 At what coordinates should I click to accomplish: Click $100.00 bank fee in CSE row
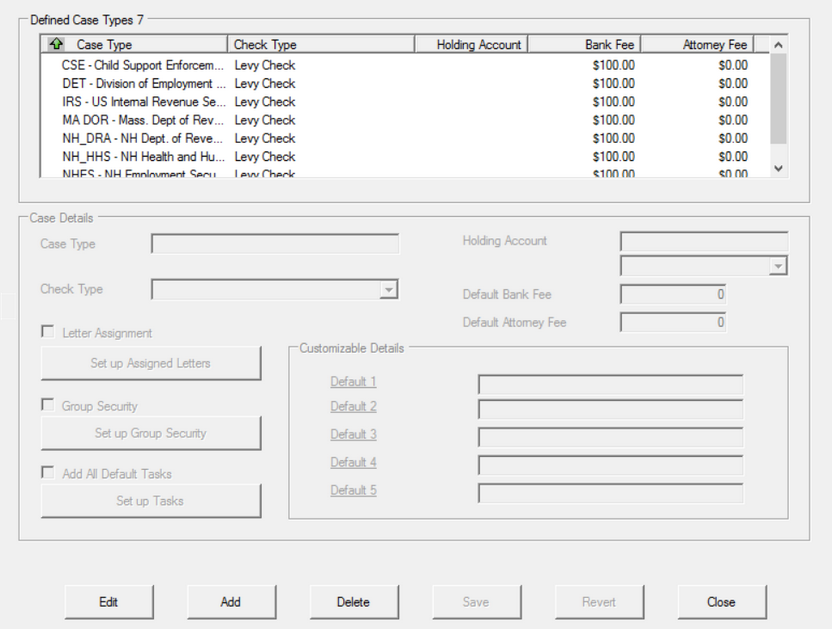(x=613, y=65)
